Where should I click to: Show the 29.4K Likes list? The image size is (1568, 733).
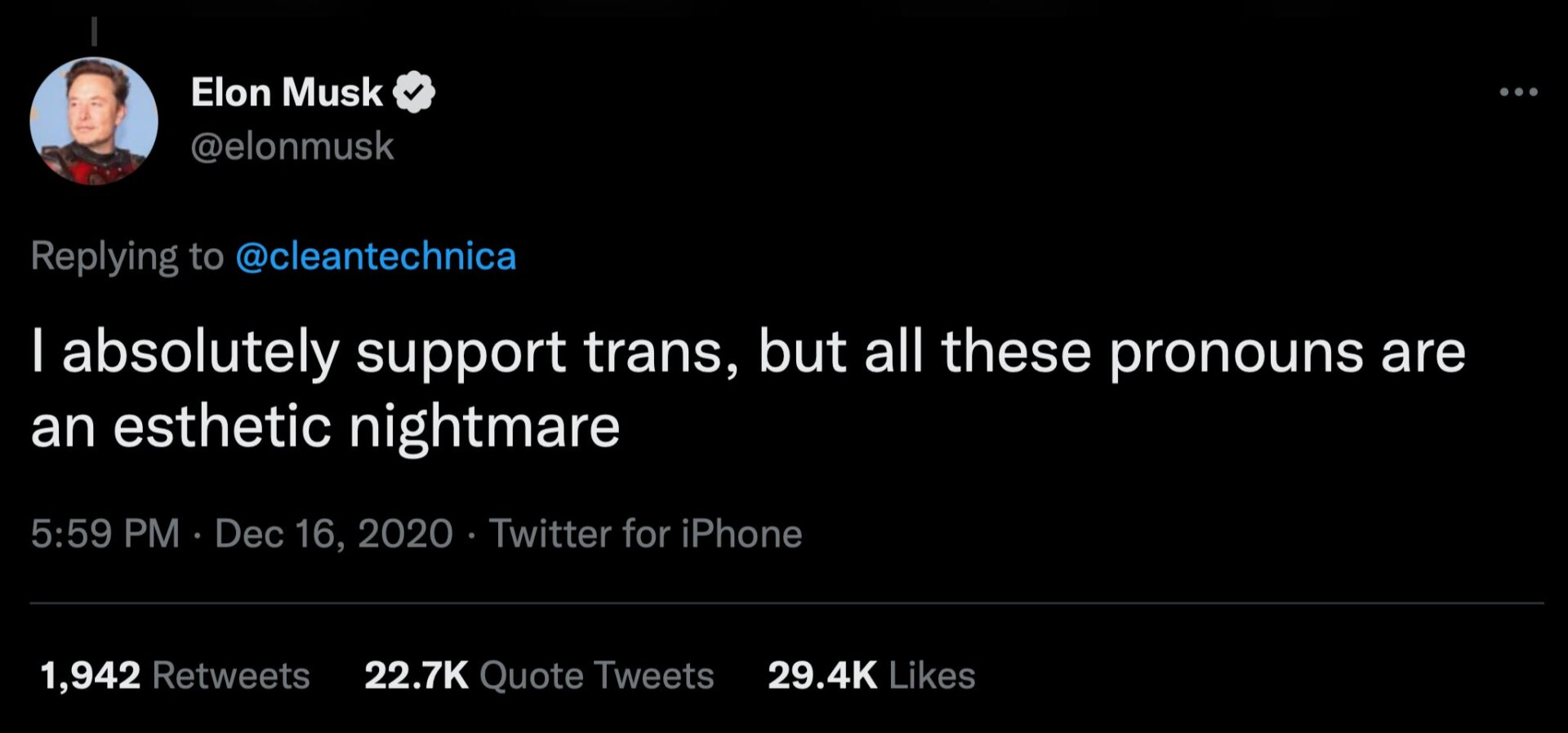(871, 676)
